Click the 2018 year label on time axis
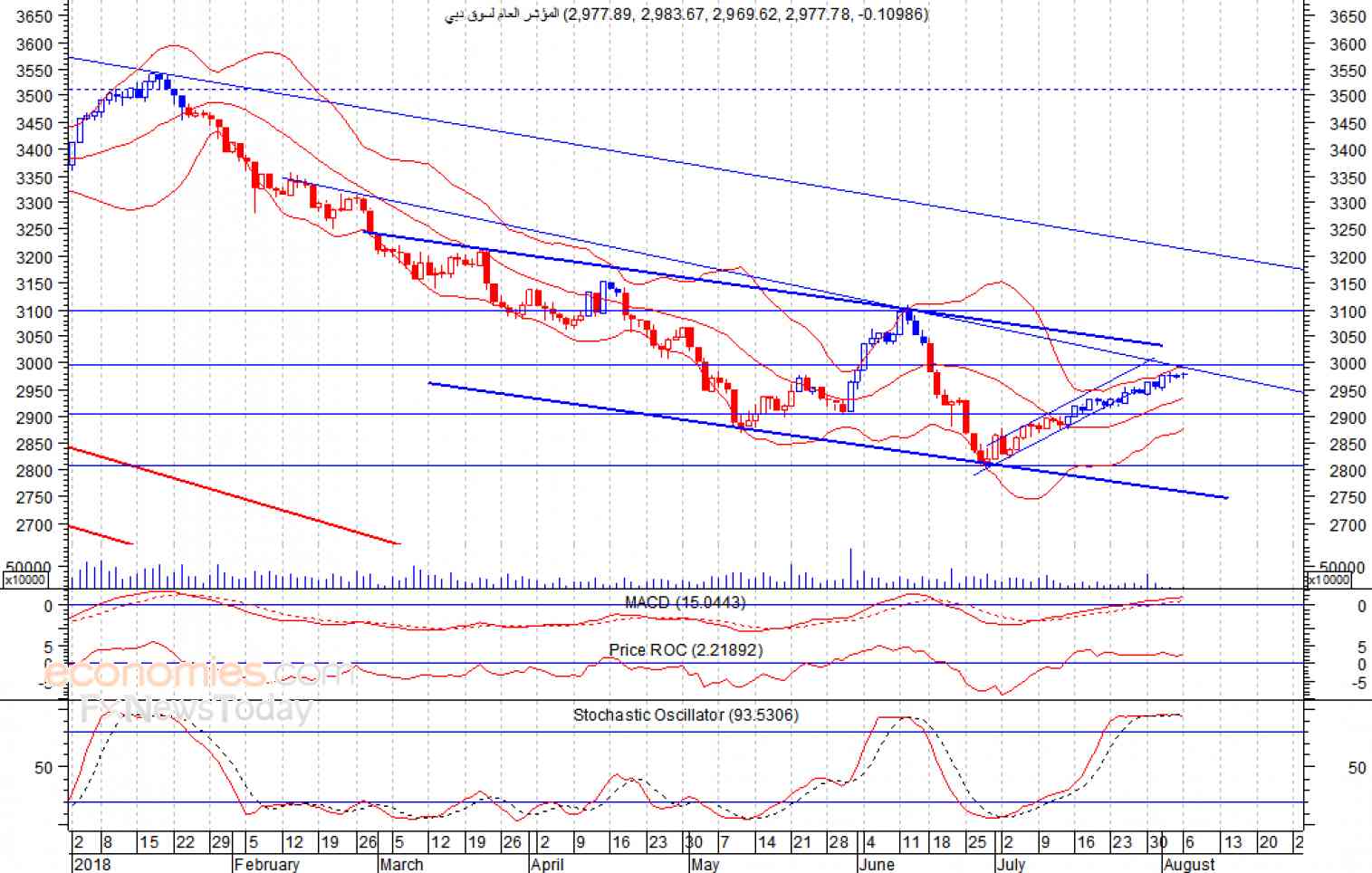This screenshot has width=1372, height=873. click(92, 864)
